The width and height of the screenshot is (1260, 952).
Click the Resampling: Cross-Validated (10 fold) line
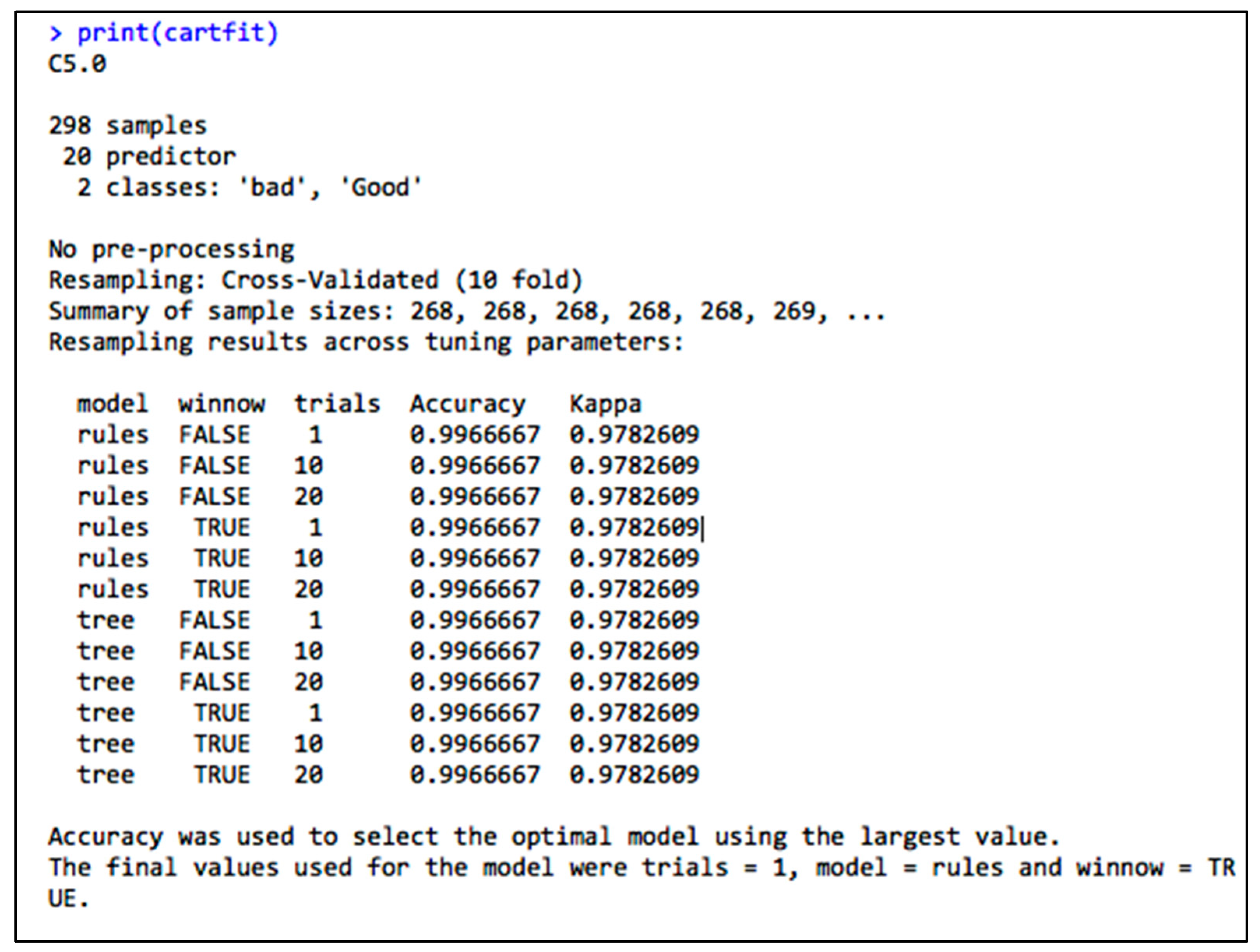316,280
